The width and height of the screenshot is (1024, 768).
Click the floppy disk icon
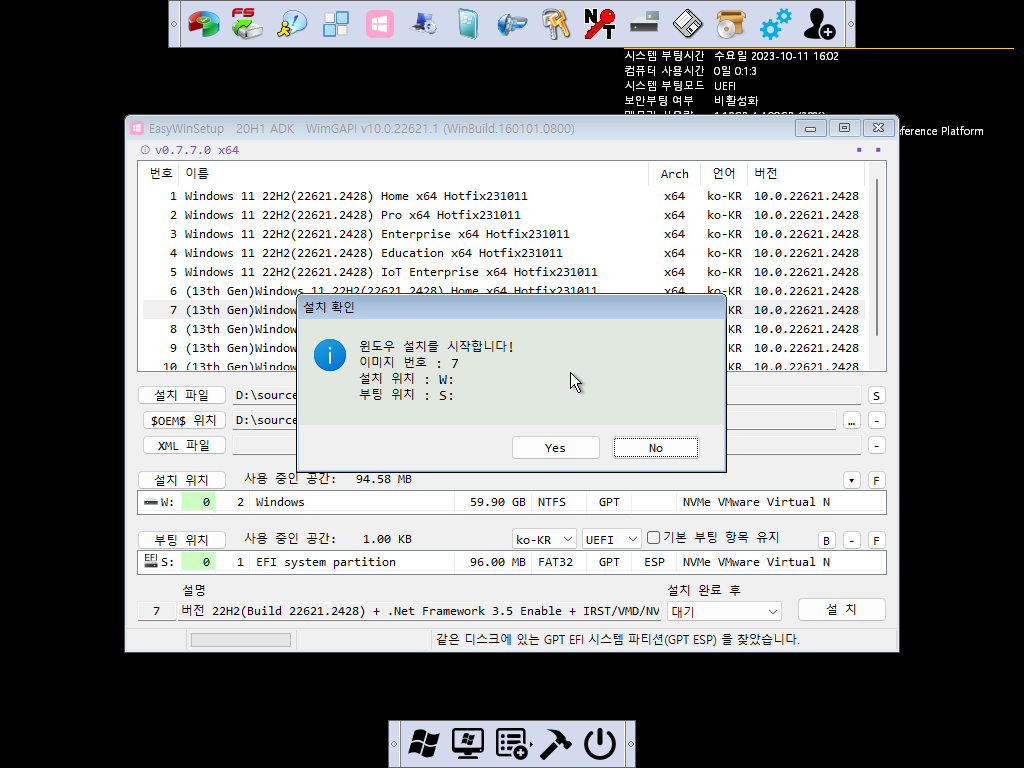point(687,24)
